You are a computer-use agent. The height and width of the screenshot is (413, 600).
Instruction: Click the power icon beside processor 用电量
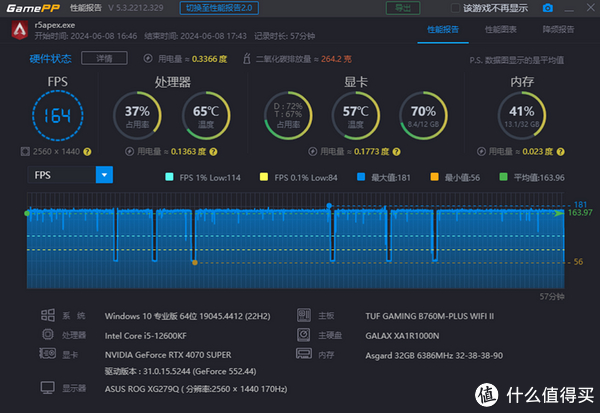[129, 152]
